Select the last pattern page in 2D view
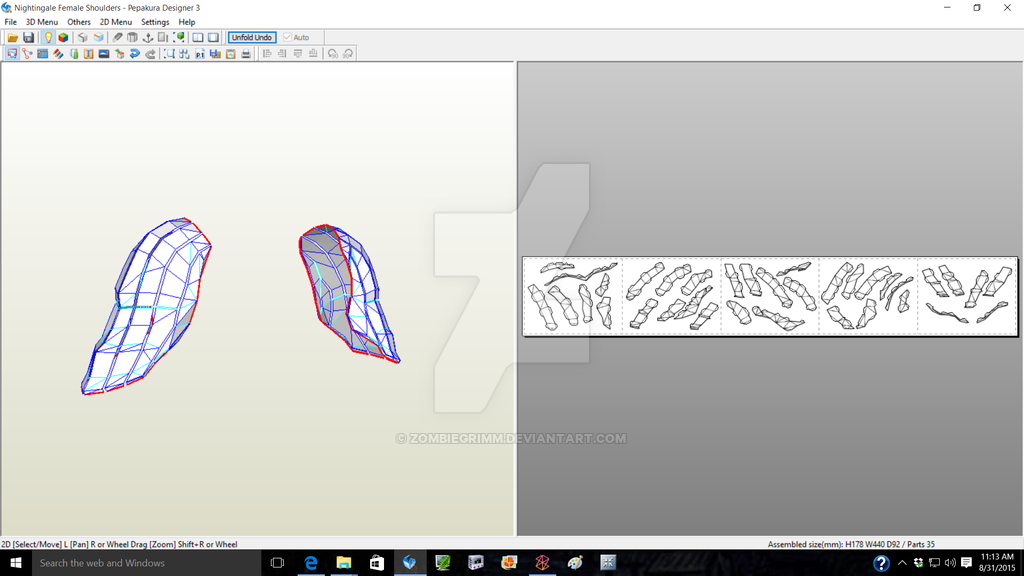 click(x=967, y=296)
